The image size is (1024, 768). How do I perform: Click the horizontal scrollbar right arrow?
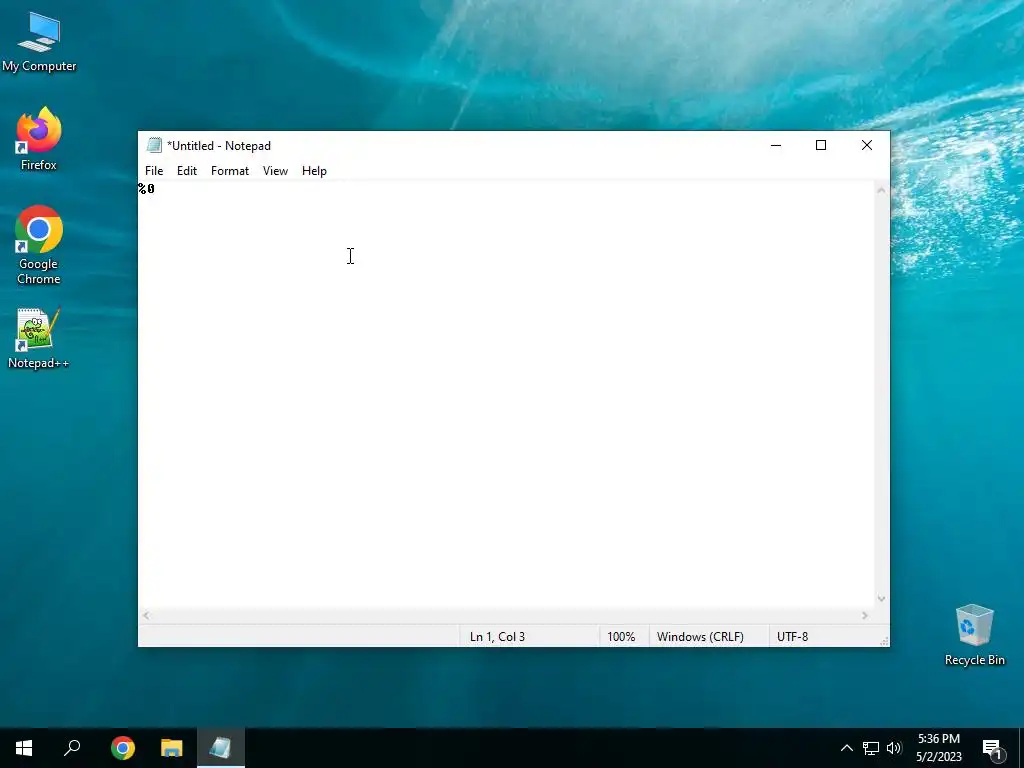click(865, 615)
